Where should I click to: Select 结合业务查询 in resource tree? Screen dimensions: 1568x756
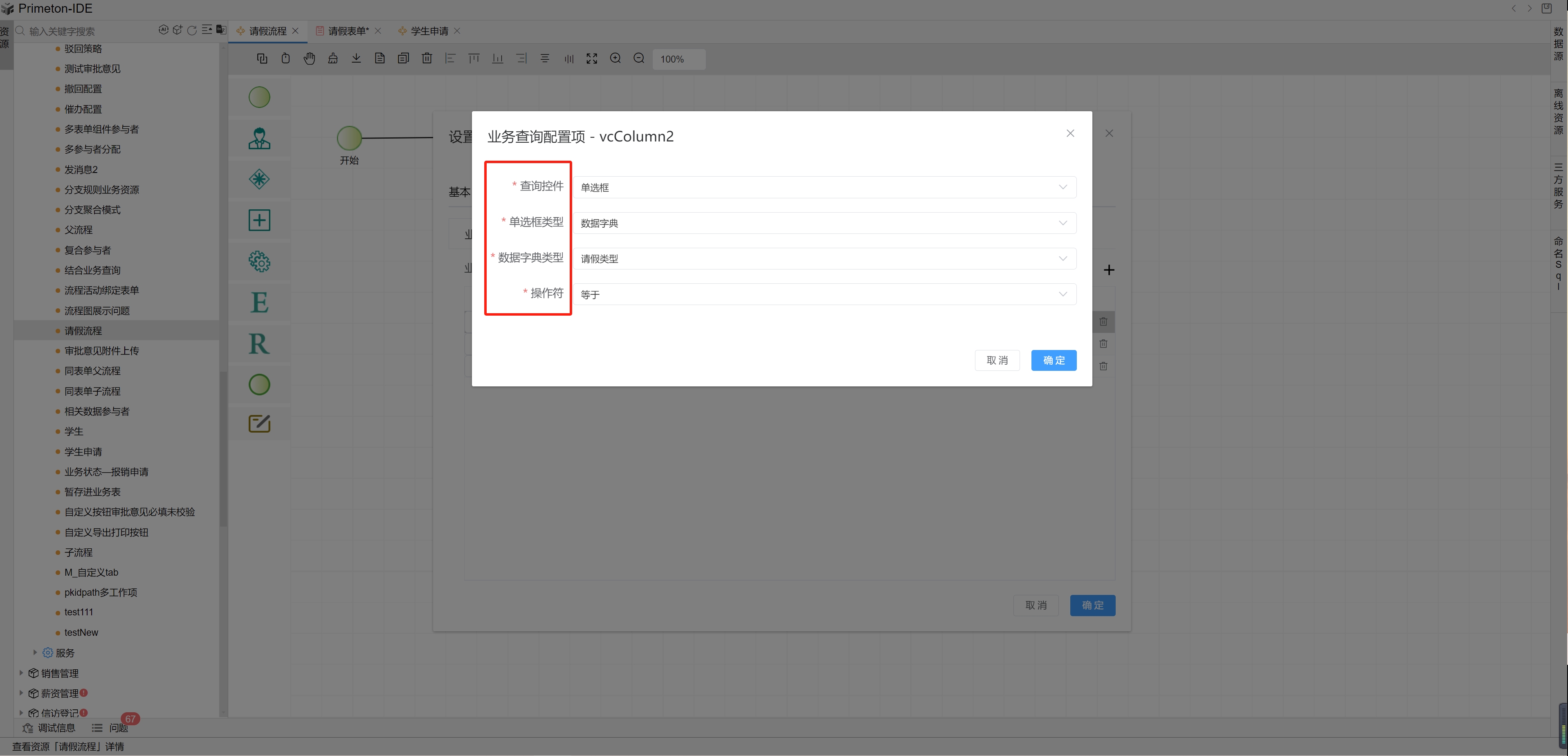92,270
